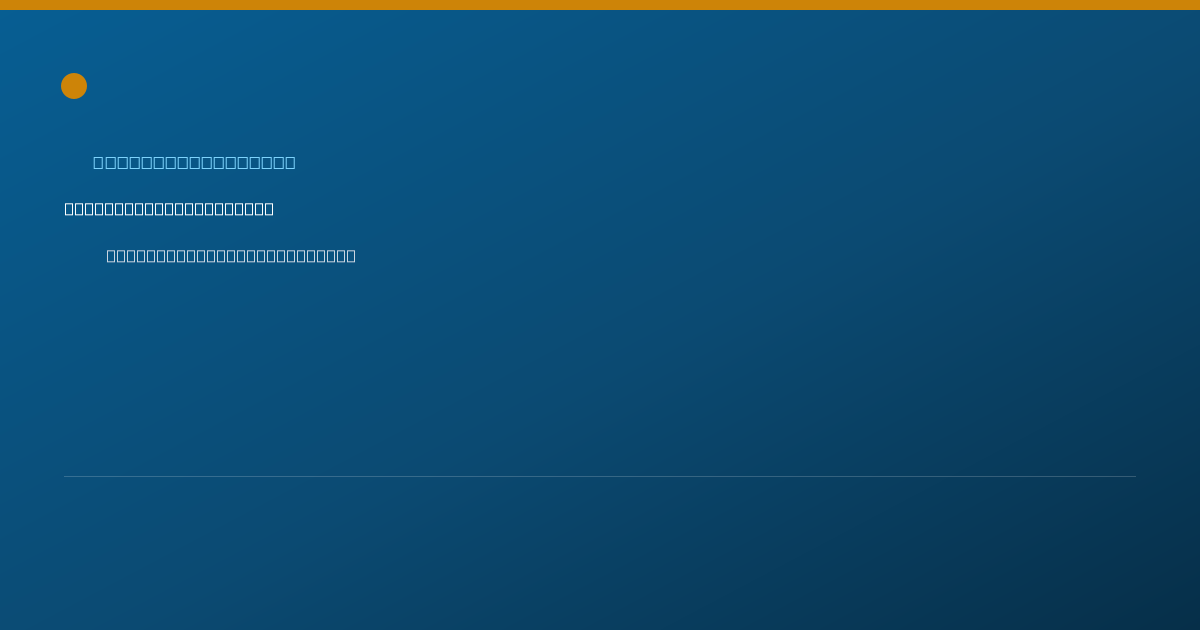Select the bold white text line

pyautogui.click(x=169, y=209)
